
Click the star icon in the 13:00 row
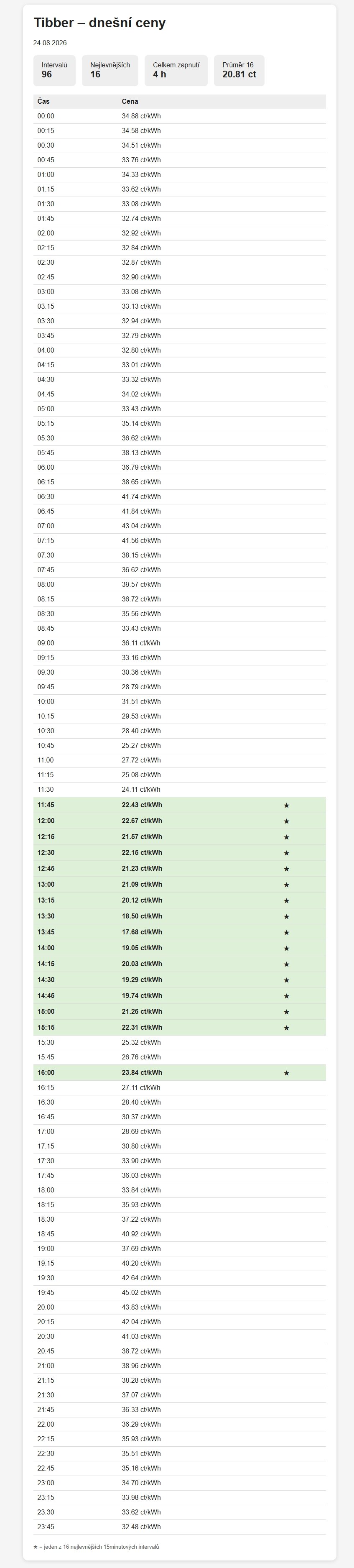coord(286,885)
